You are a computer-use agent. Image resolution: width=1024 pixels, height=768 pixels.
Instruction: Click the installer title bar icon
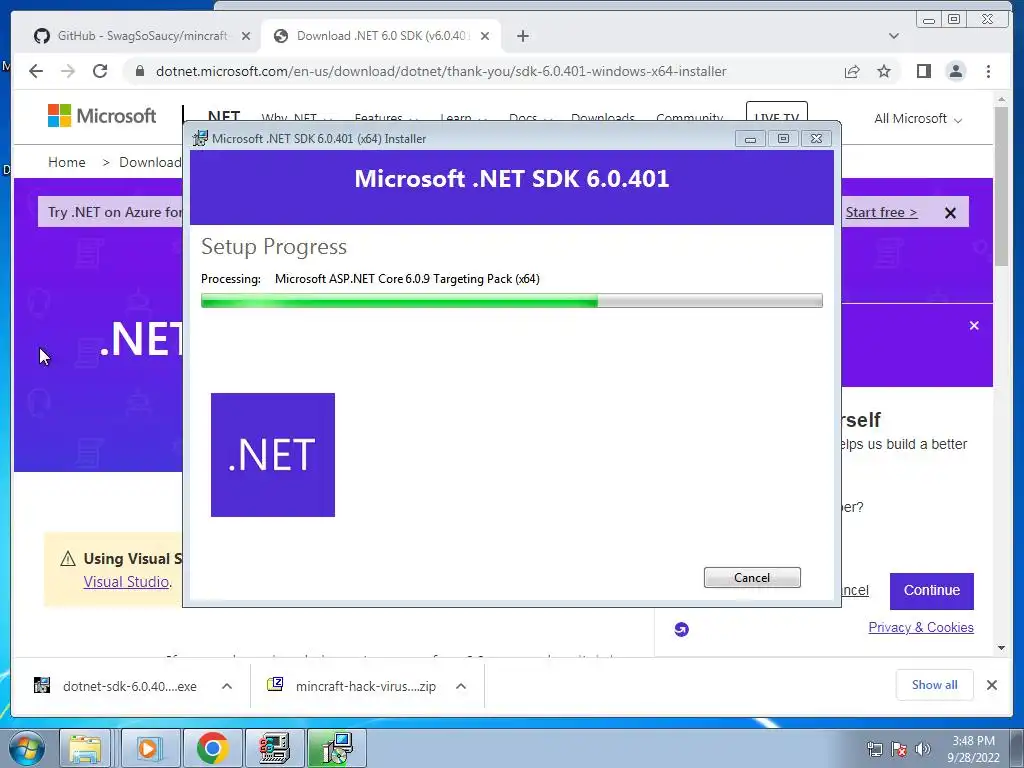coord(200,138)
